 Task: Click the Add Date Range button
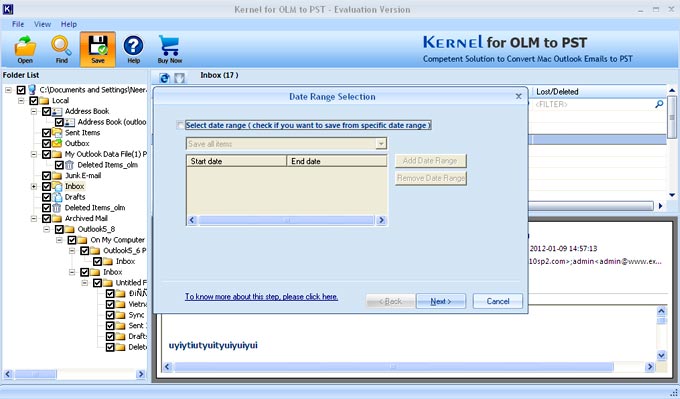pyautogui.click(x=431, y=161)
